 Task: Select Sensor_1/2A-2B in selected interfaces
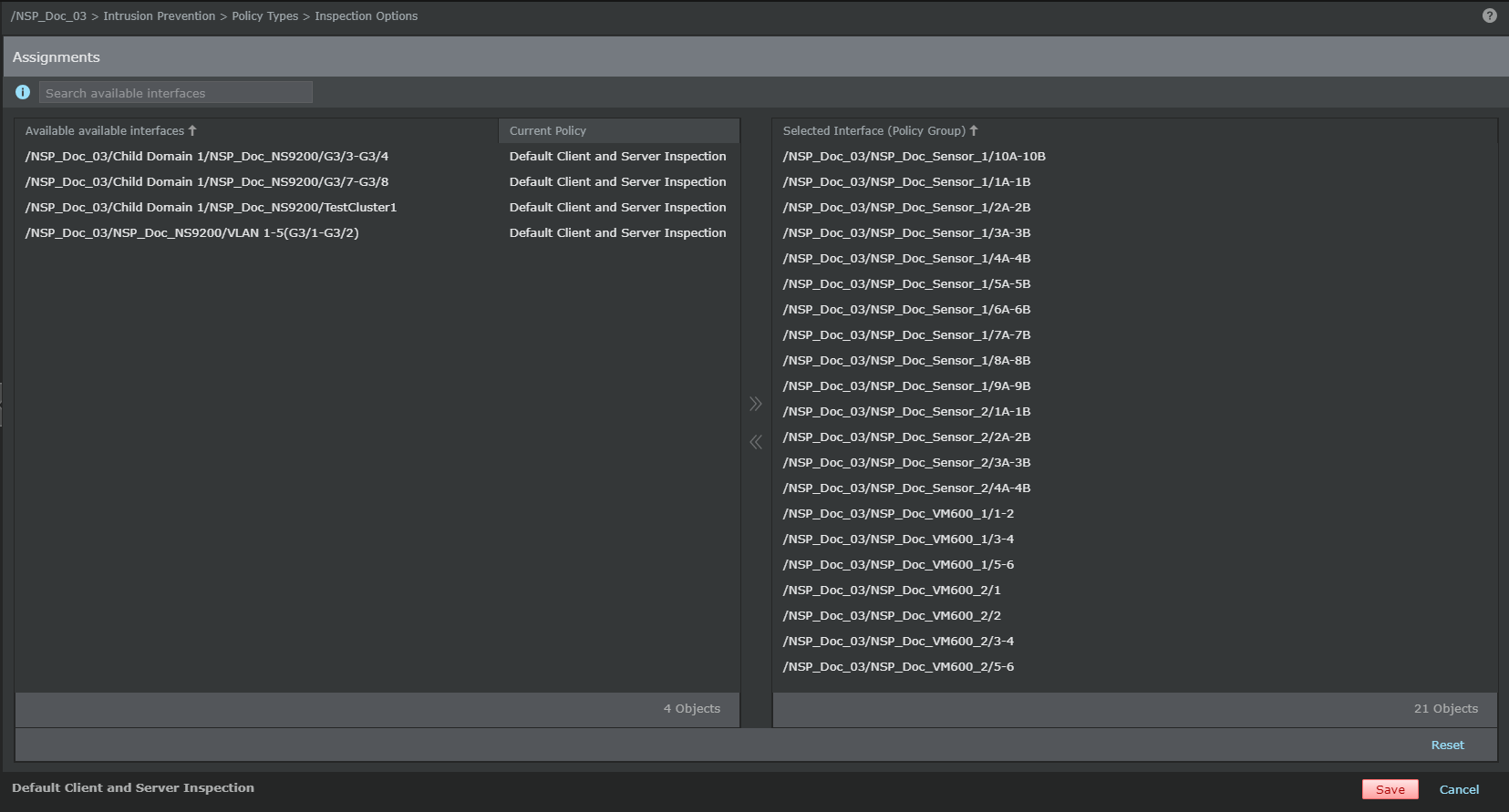1134,207
